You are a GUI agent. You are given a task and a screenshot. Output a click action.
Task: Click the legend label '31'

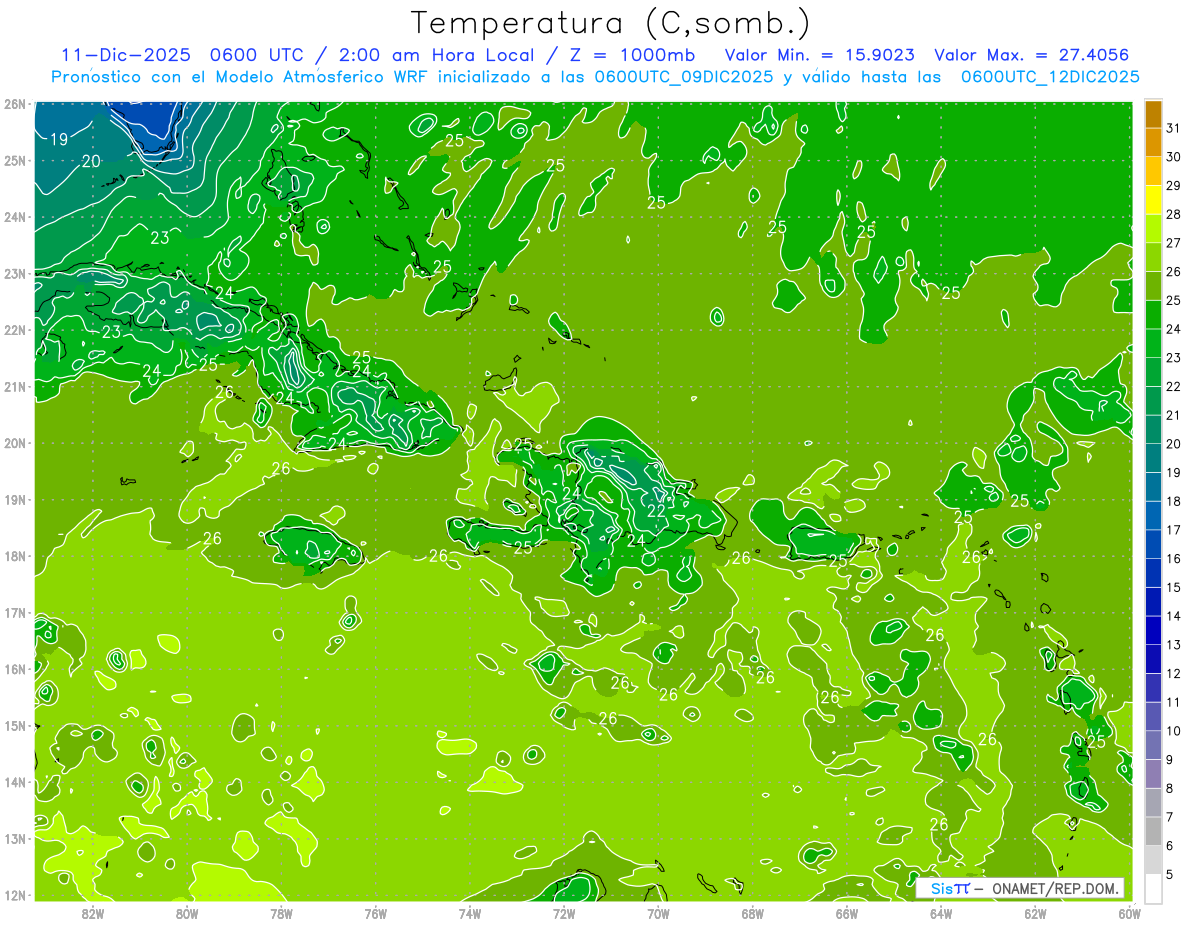click(1173, 128)
